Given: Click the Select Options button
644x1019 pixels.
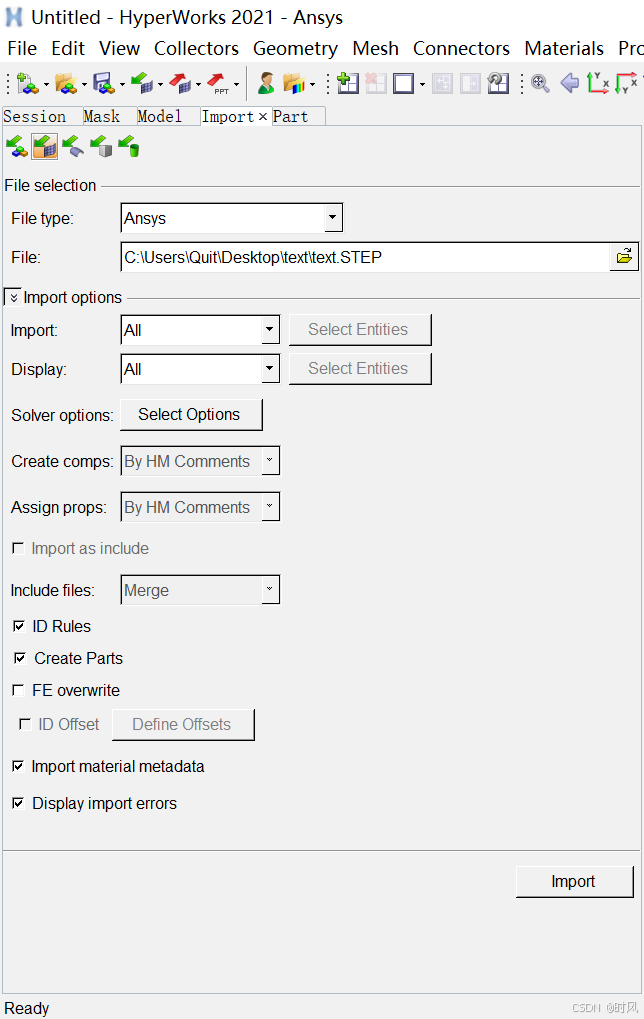Looking at the screenshot, I should click(x=191, y=415).
